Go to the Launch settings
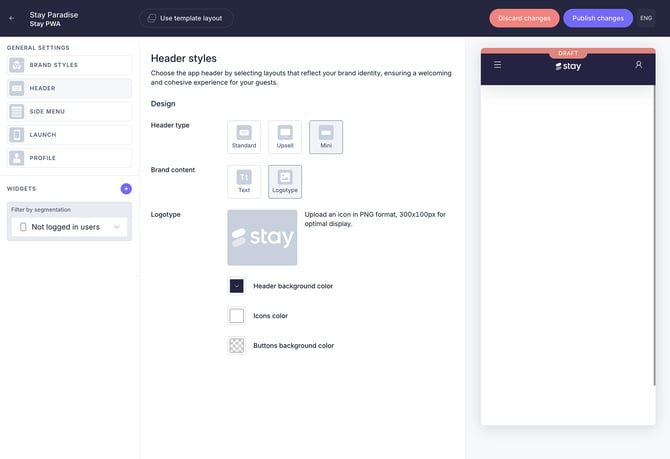670x459 pixels. click(69, 135)
